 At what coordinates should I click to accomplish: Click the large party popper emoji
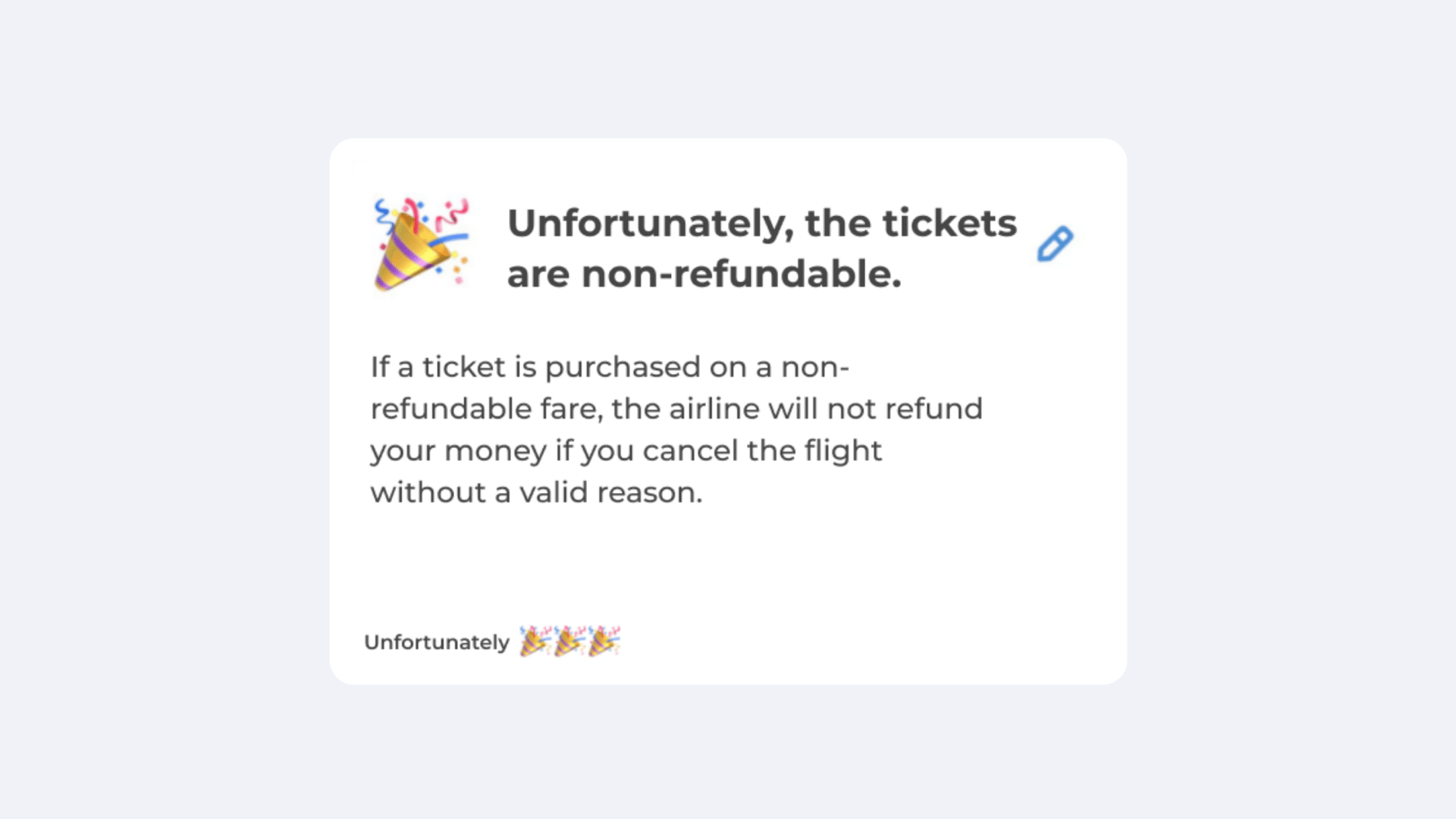pyautogui.click(x=421, y=244)
